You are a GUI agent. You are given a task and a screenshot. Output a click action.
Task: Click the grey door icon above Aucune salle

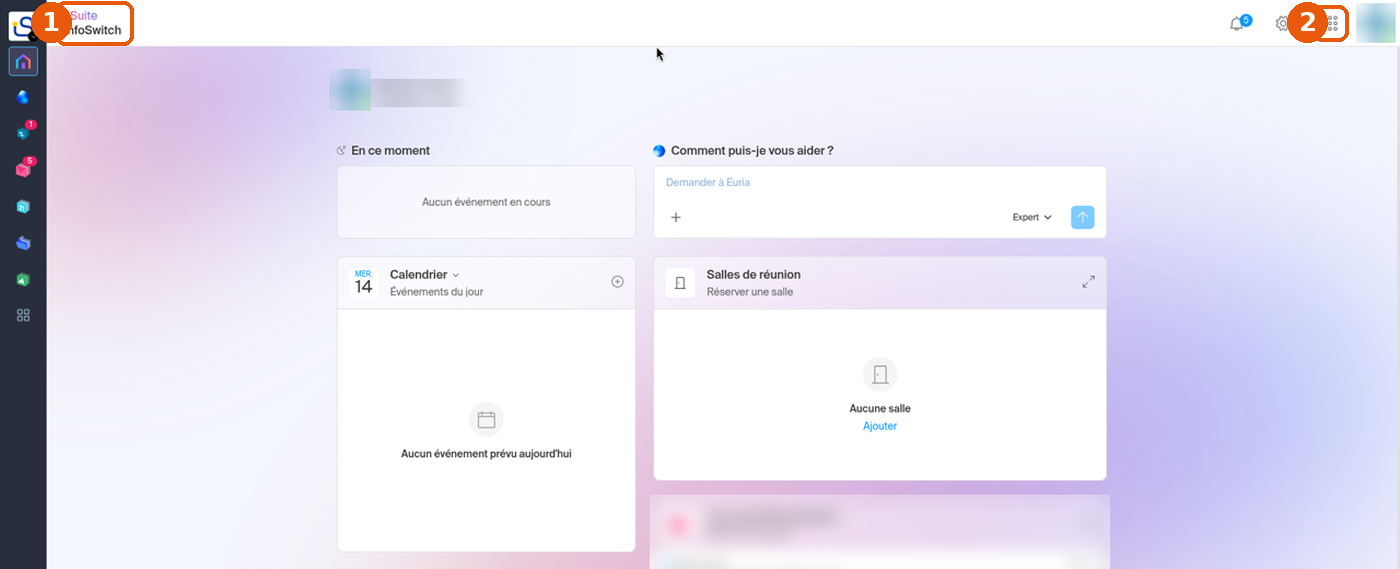point(880,375)
